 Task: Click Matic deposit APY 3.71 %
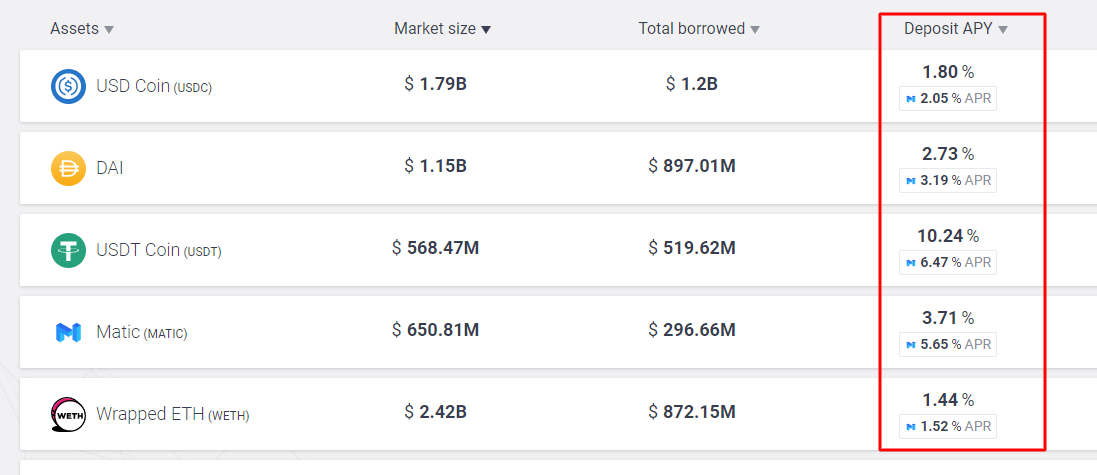948,318
